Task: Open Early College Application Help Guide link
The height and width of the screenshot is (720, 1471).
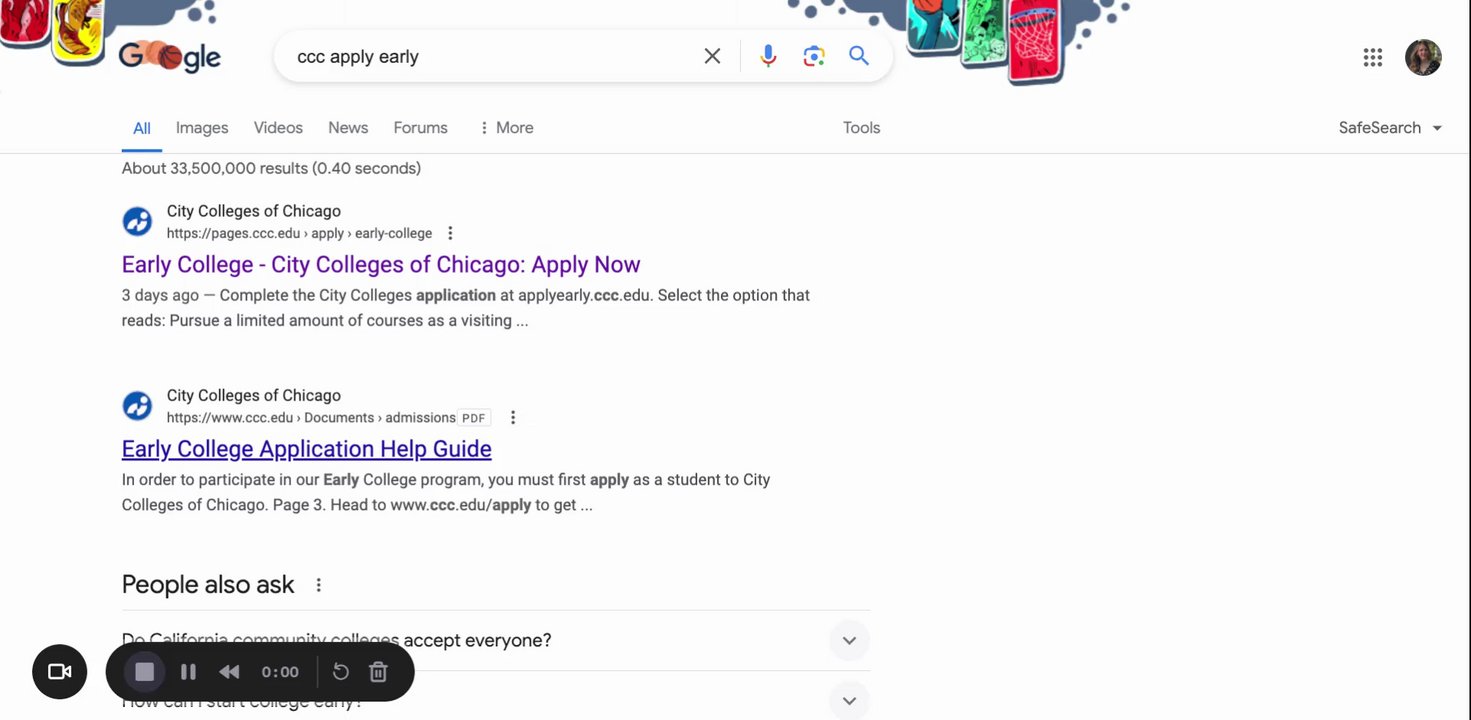Action: click(306, 449)
